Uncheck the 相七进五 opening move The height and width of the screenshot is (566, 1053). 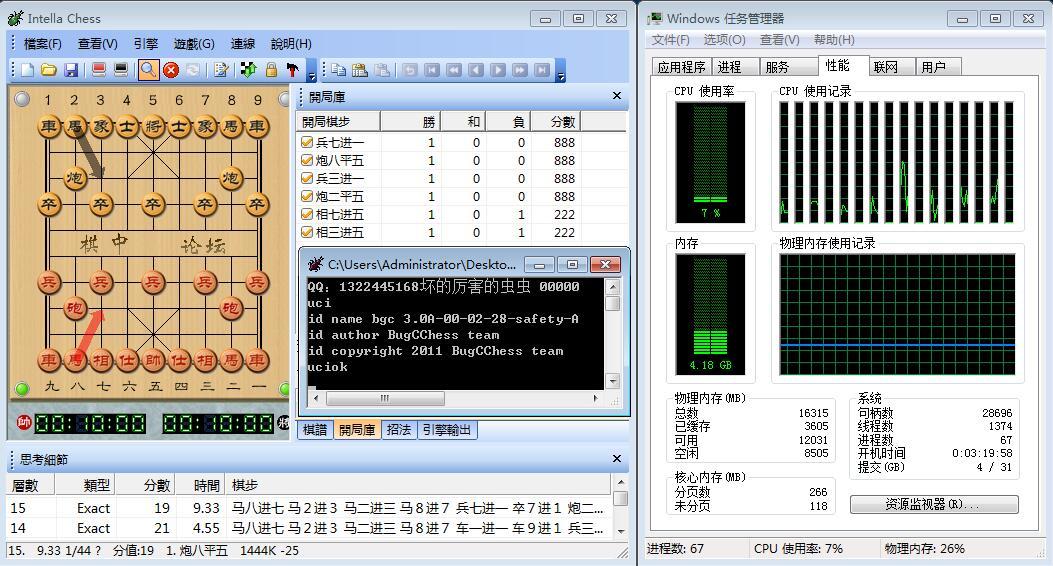(307, 214)
